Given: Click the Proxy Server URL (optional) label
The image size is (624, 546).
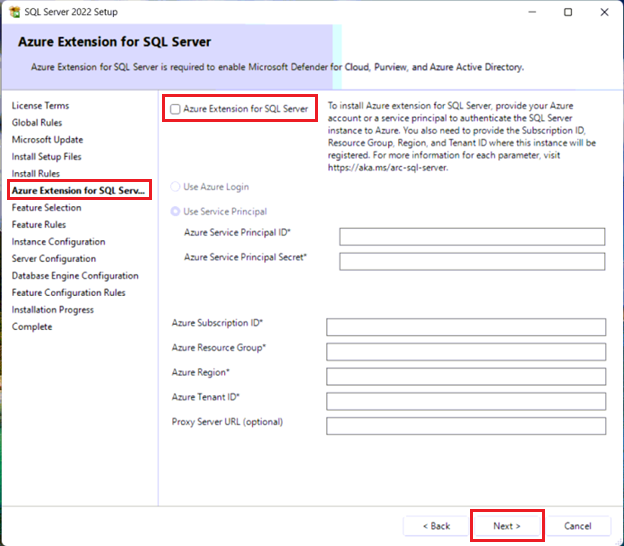Looking at the screenshot, I should [x=227, y=422].
